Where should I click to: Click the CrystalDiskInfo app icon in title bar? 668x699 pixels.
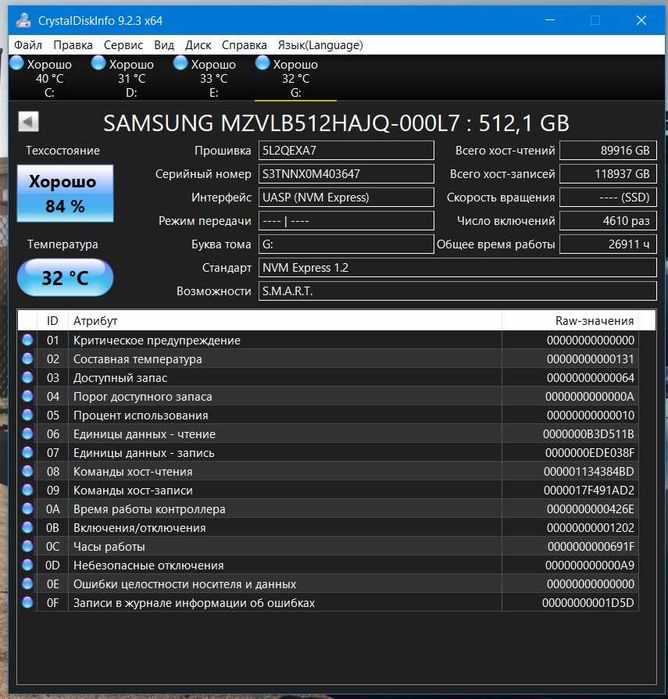(x=23, y=21)
